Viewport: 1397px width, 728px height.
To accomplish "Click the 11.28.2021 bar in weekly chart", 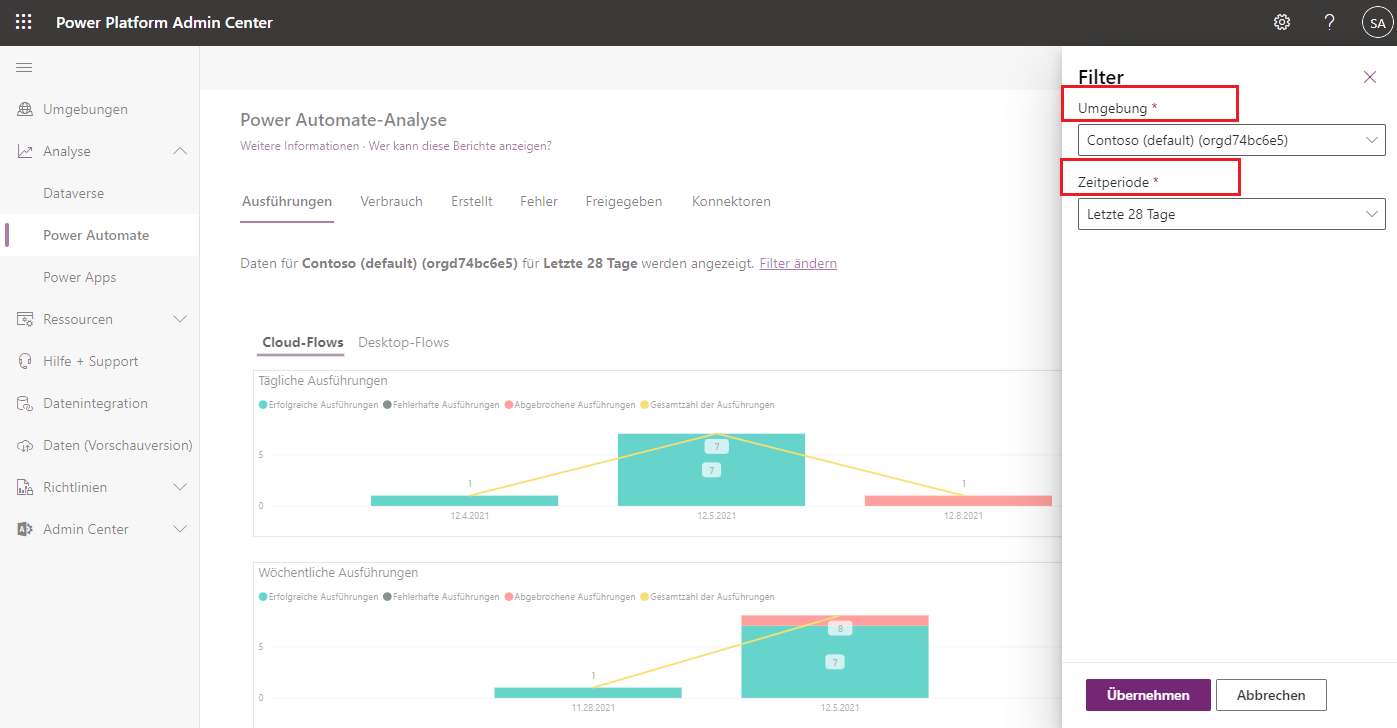I will point(588,692).
